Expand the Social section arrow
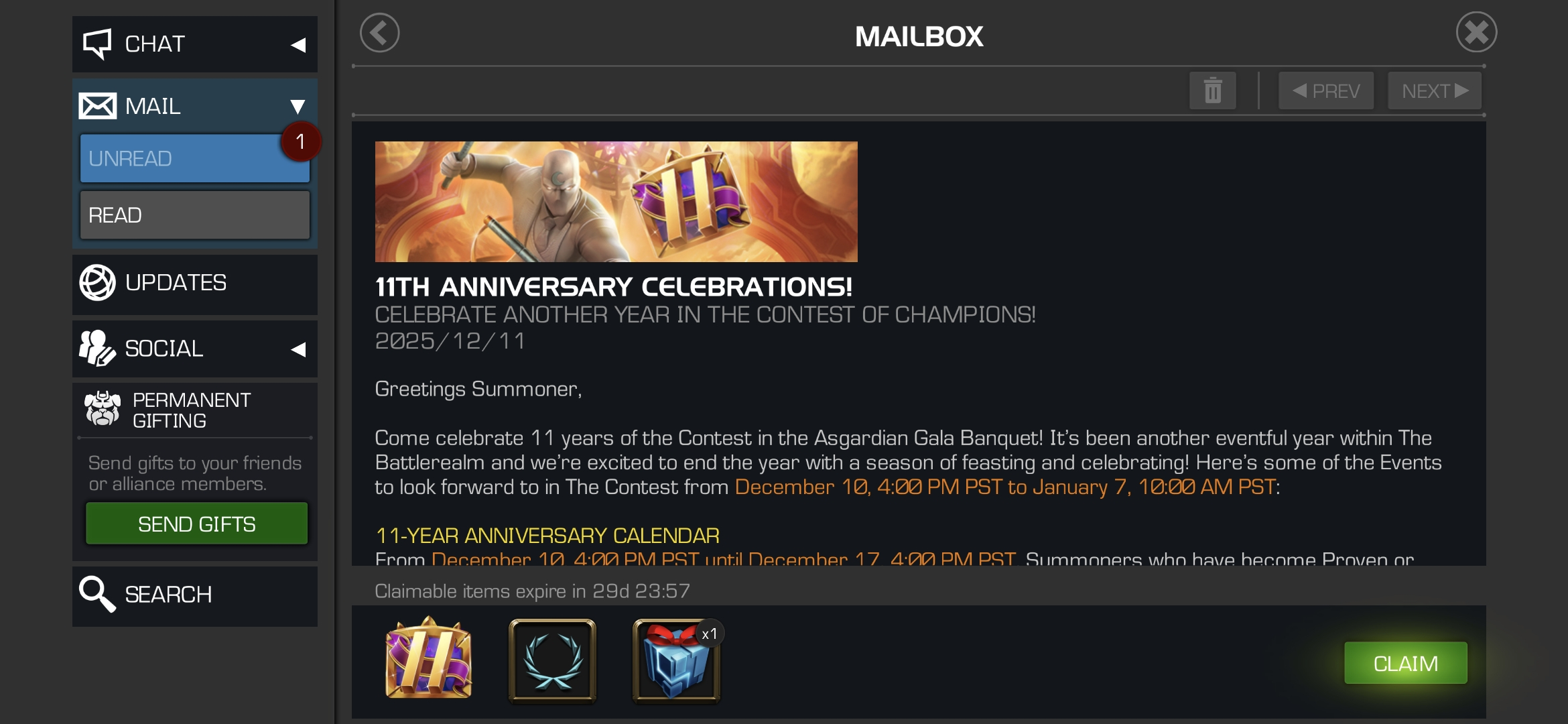1568x724 pixels. 298,349
